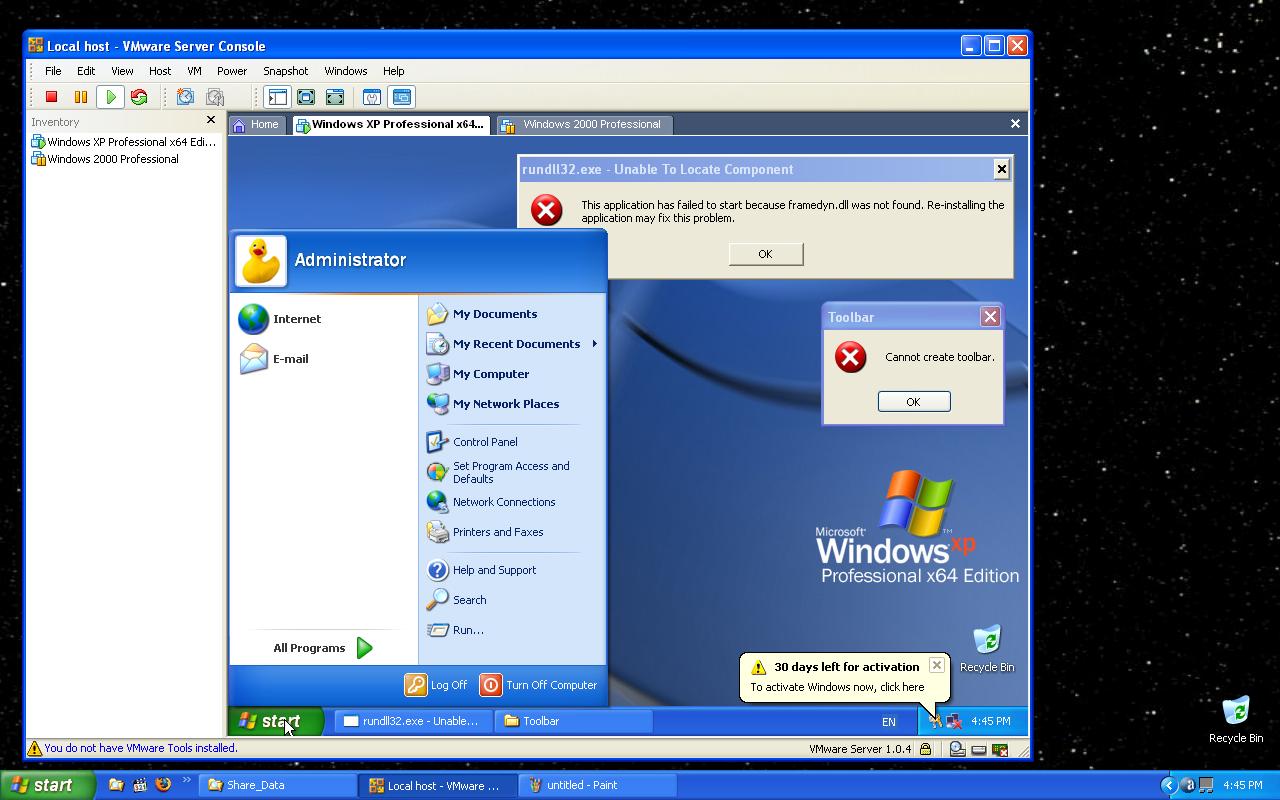Expand quick launch overflow chevron

(186, 781)
